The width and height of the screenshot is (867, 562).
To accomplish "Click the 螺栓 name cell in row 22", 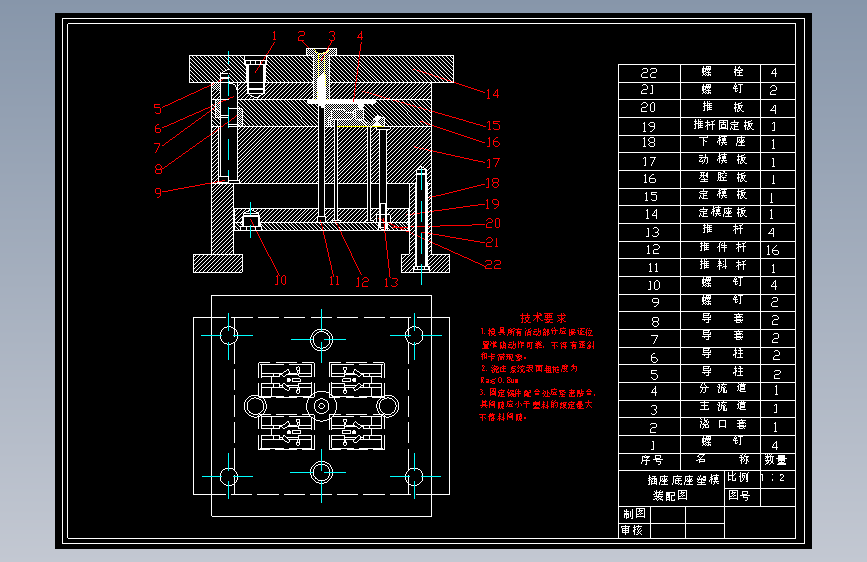I will (x=720, y=73).
